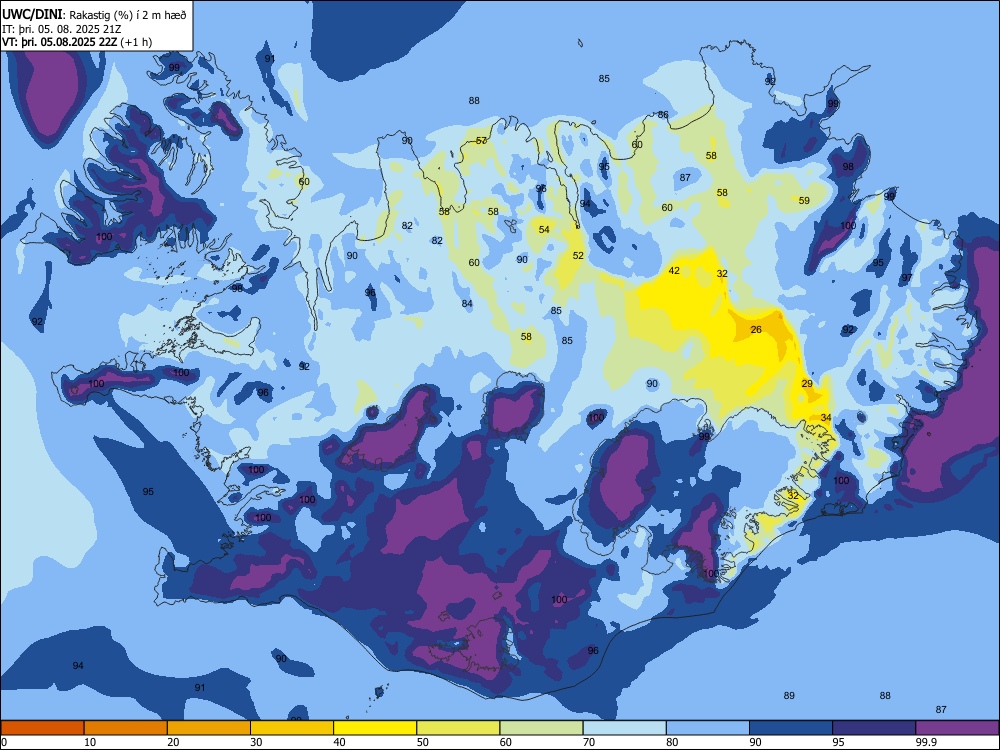Select the dark indigo 95–99.9 legend swatch
1000x750 pixels.
tap(874, 728)
